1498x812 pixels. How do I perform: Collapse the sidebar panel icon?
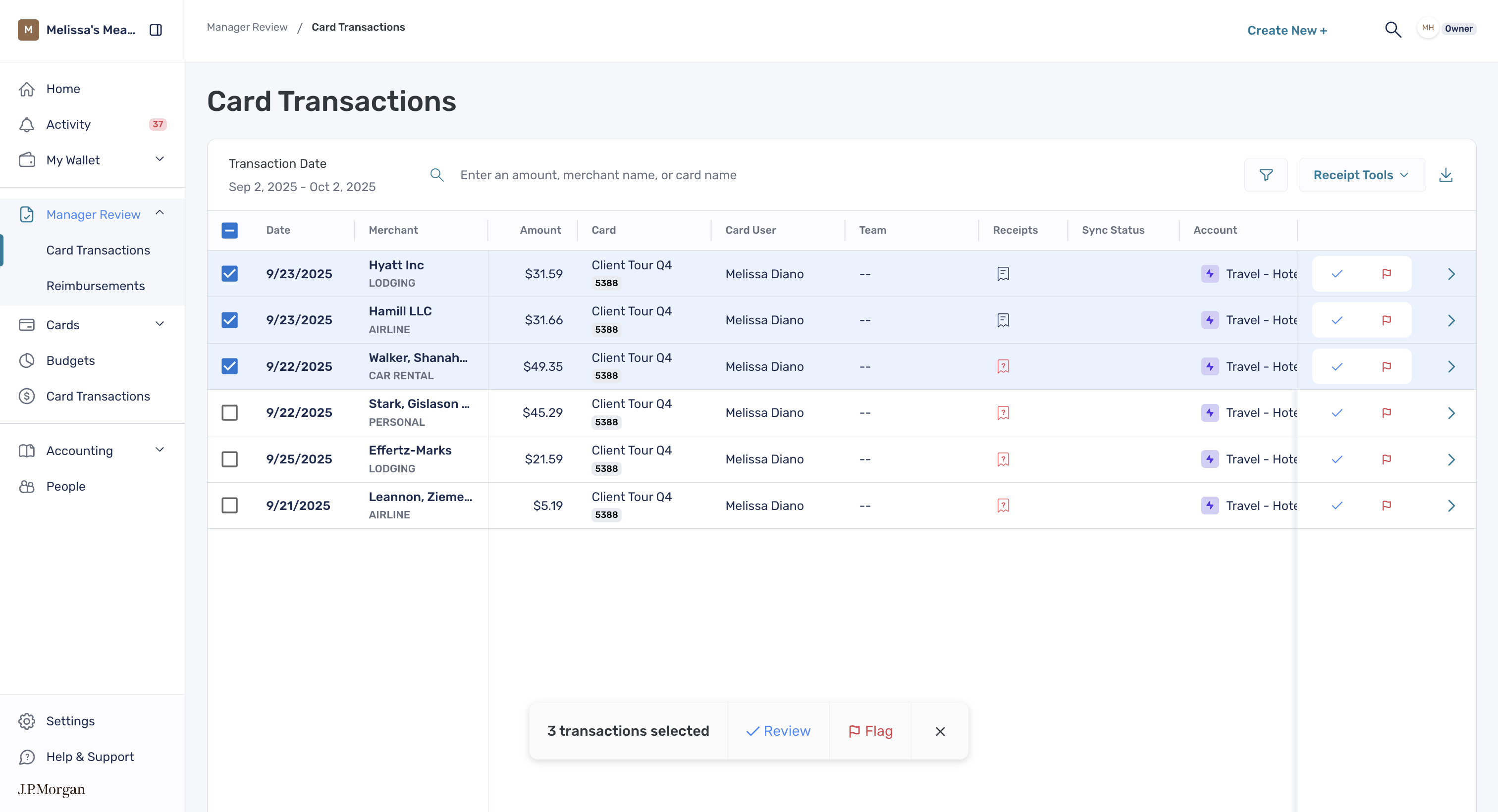click(x=155, y=30)
